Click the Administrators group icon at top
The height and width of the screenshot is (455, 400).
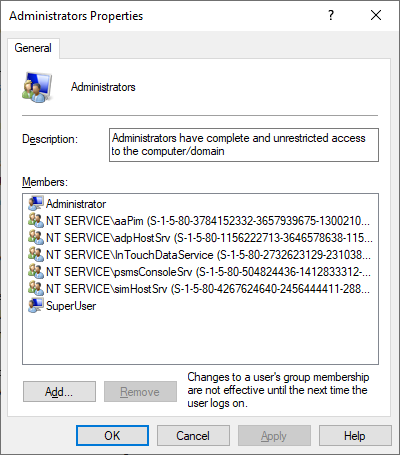37,87
